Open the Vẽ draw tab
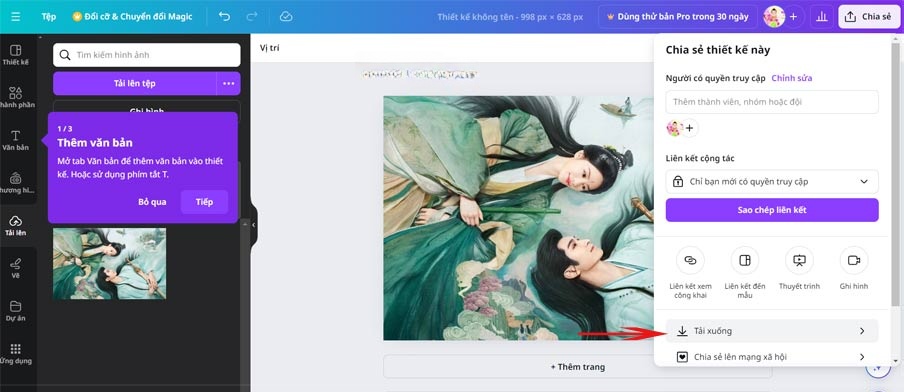 (16, 268)
